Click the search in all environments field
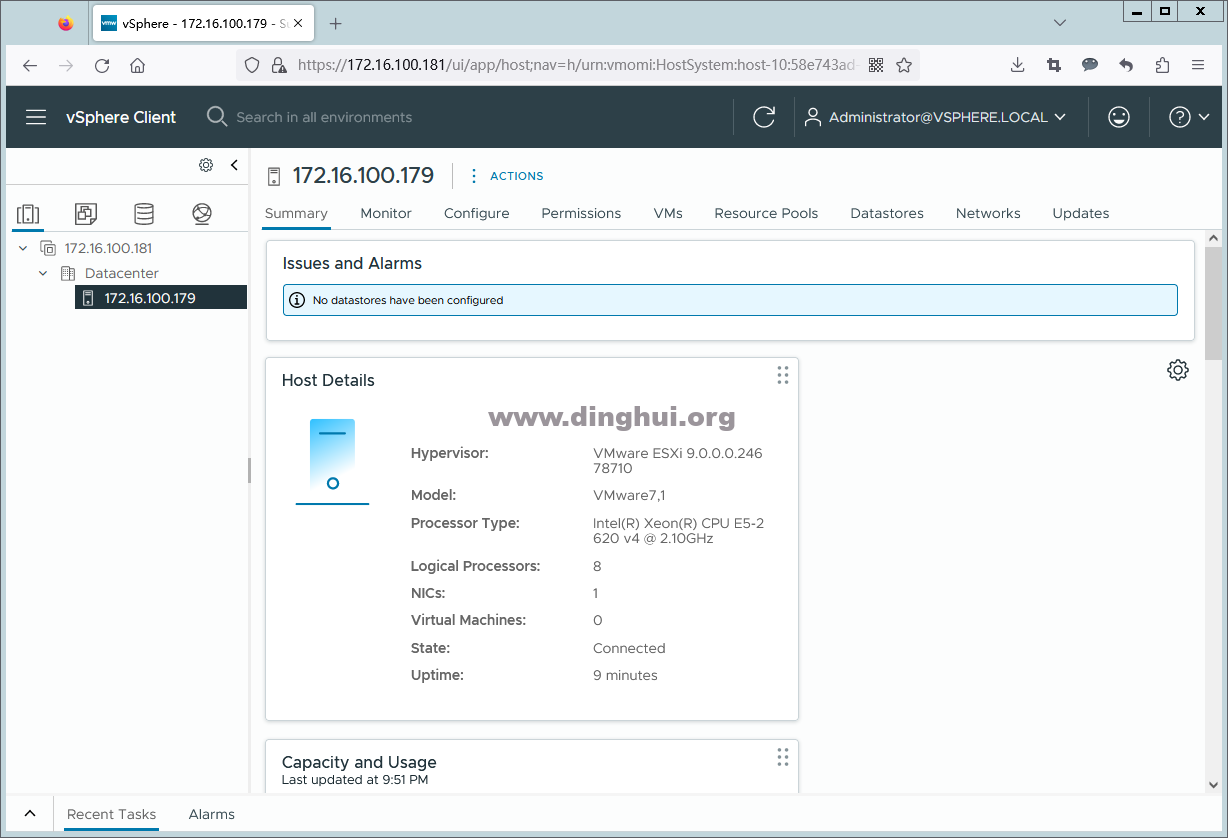Image resolution: width=1228 pixels, height=838 pixels. click(x=324, y=117)
